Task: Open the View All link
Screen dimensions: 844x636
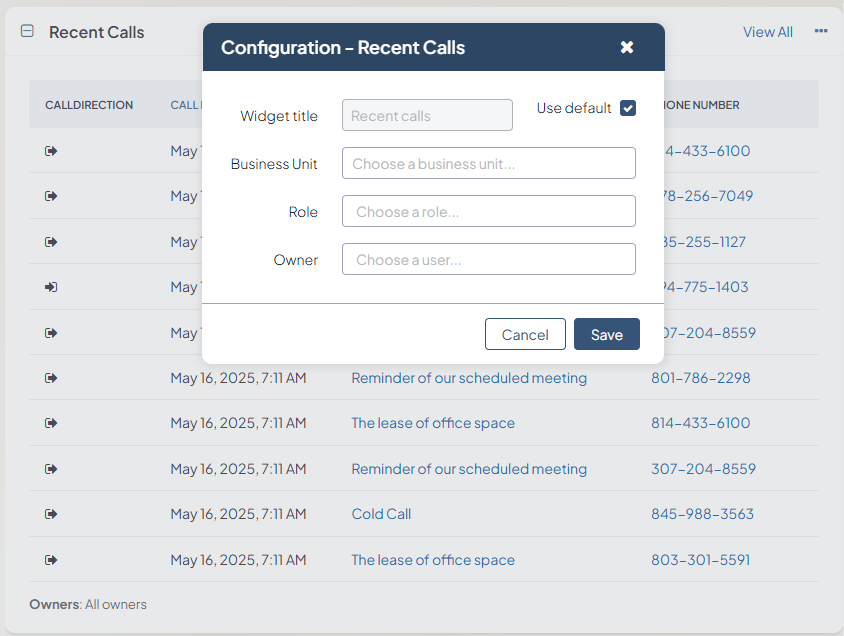Action: point(767,32)
